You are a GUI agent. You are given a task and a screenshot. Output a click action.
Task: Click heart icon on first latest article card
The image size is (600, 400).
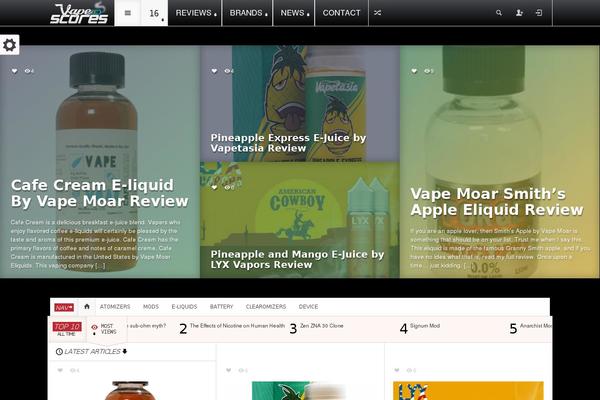60,370
